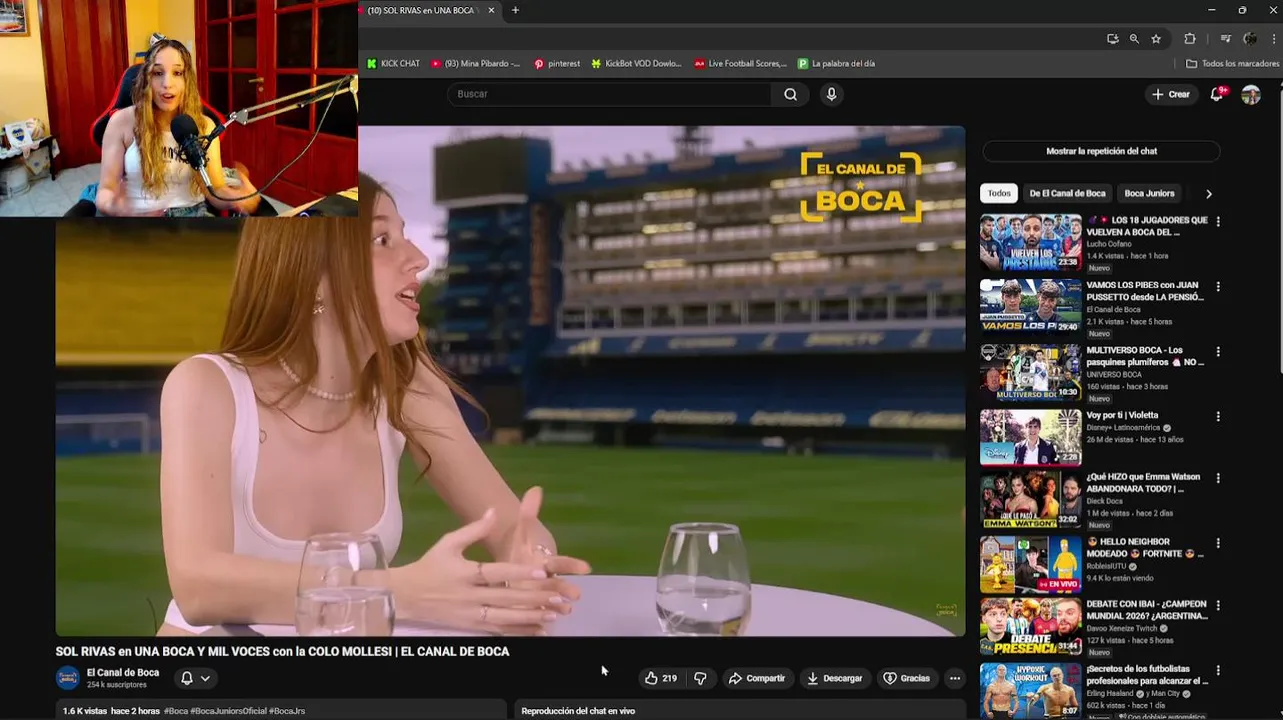Image resolution: width=1283 pixels, height=720 pixels.
Task: Open DEBATE CON IBAI video thumbnail
Action: (1030, 627)
